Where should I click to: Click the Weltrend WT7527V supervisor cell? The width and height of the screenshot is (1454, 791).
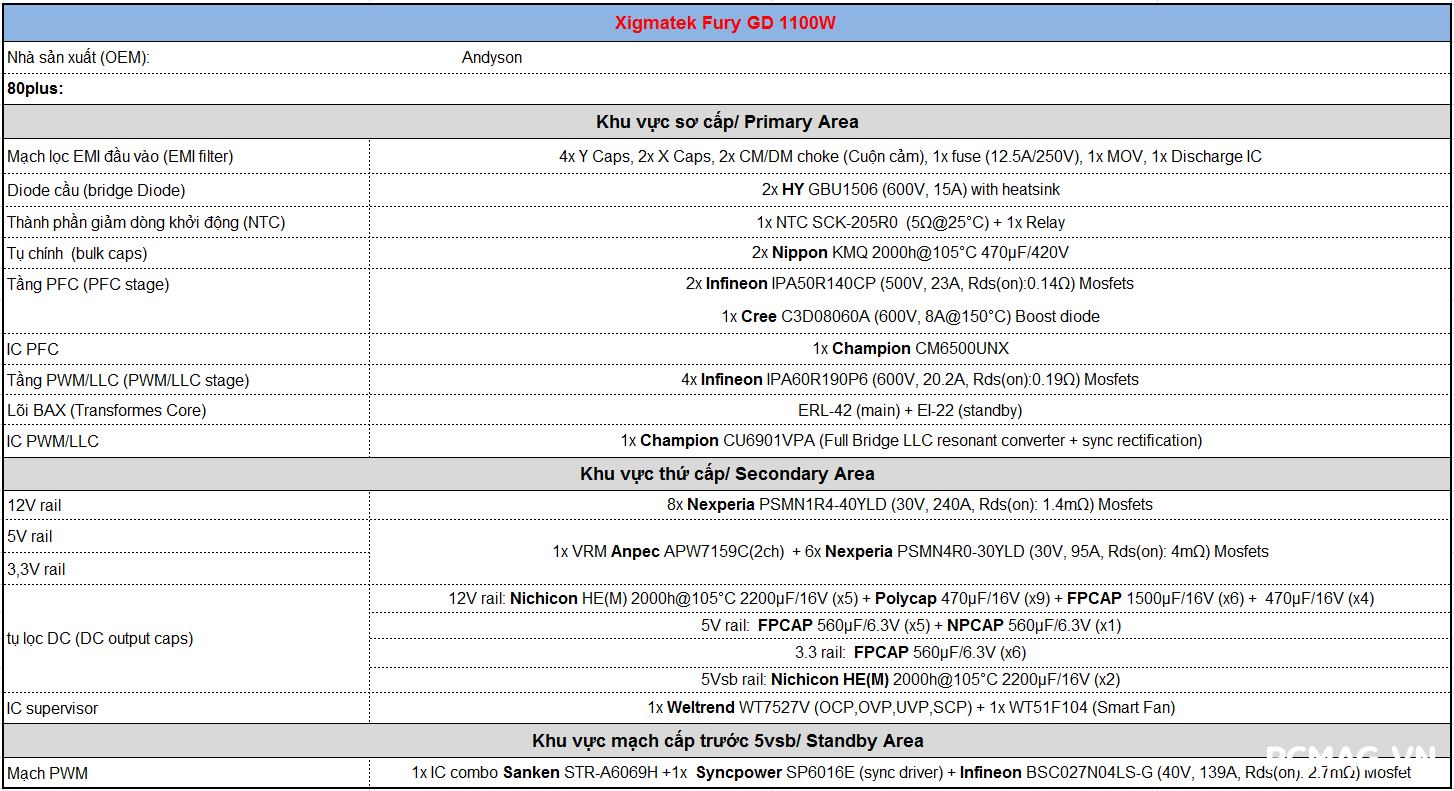pyautogui.click(x=910, y=708)
